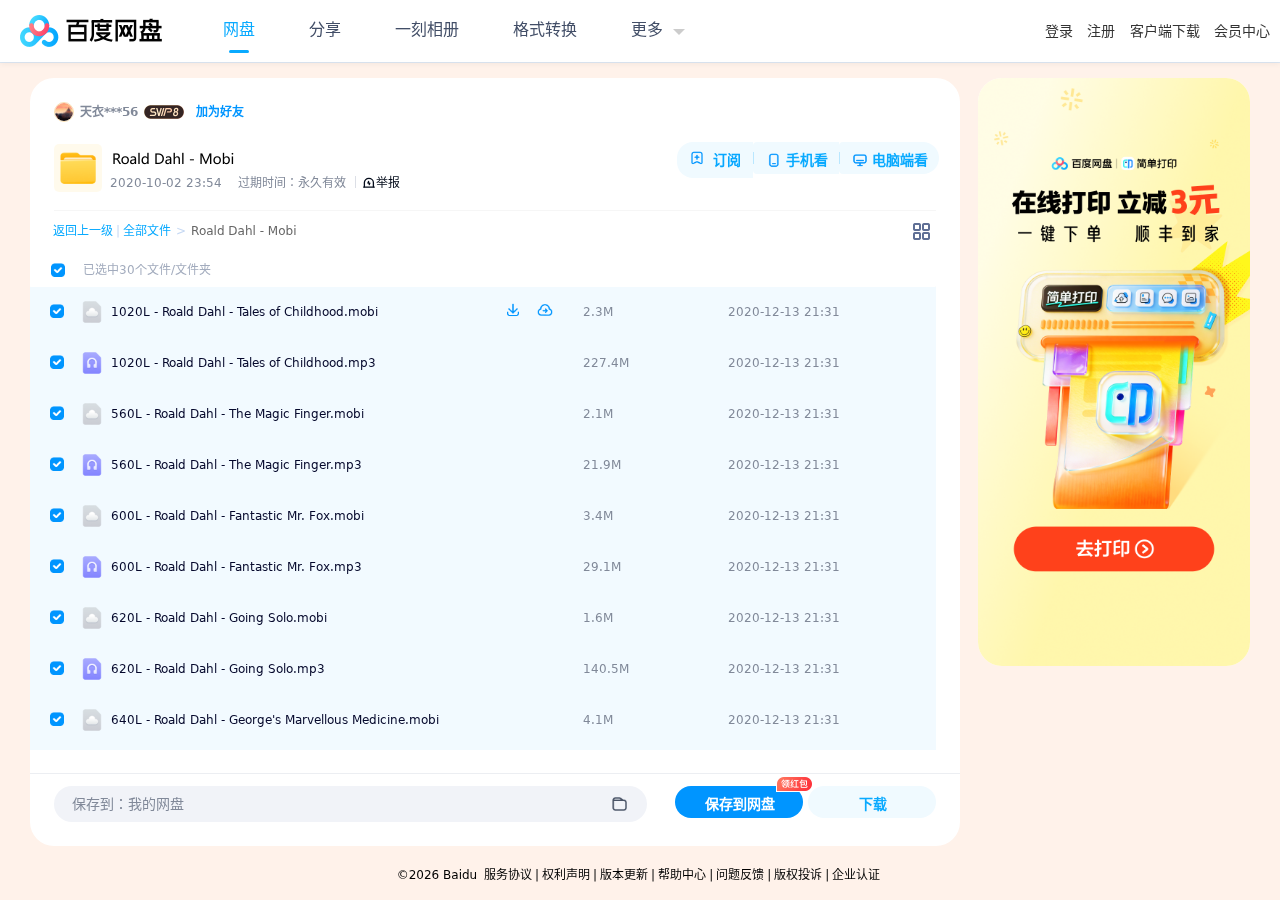Click file name 600L - Roald Dahl - Fantastic Mr. Fox.mobi

[238, 516]
